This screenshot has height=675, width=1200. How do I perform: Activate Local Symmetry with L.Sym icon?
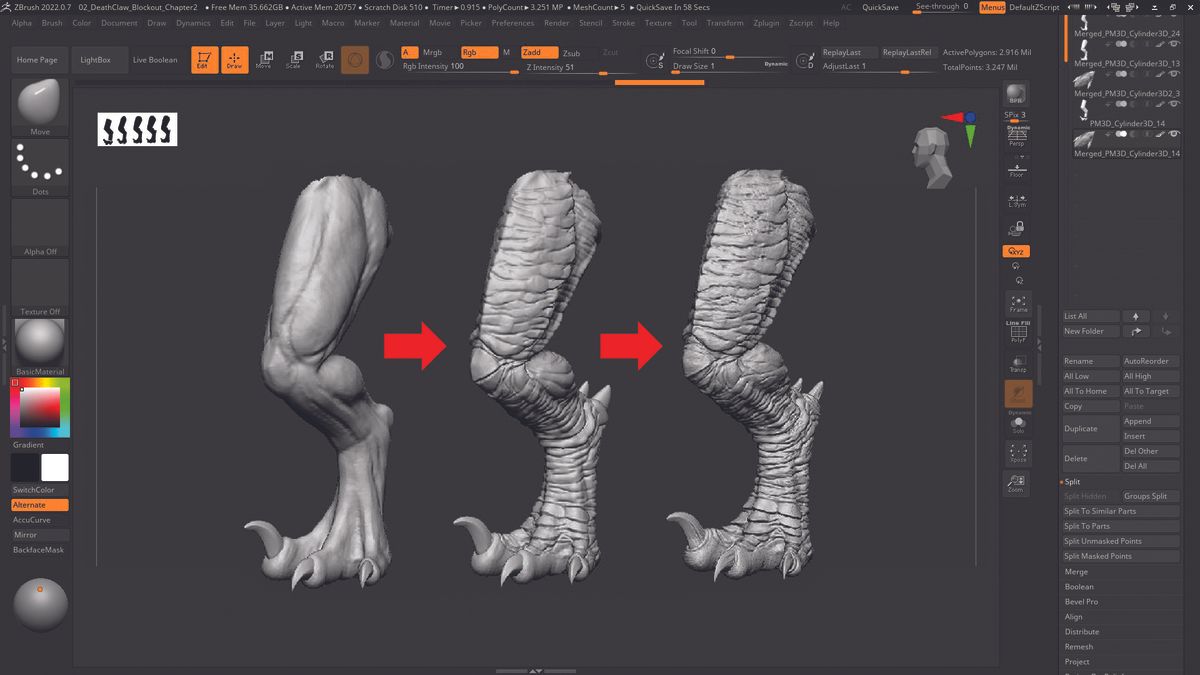(1016, 199)
